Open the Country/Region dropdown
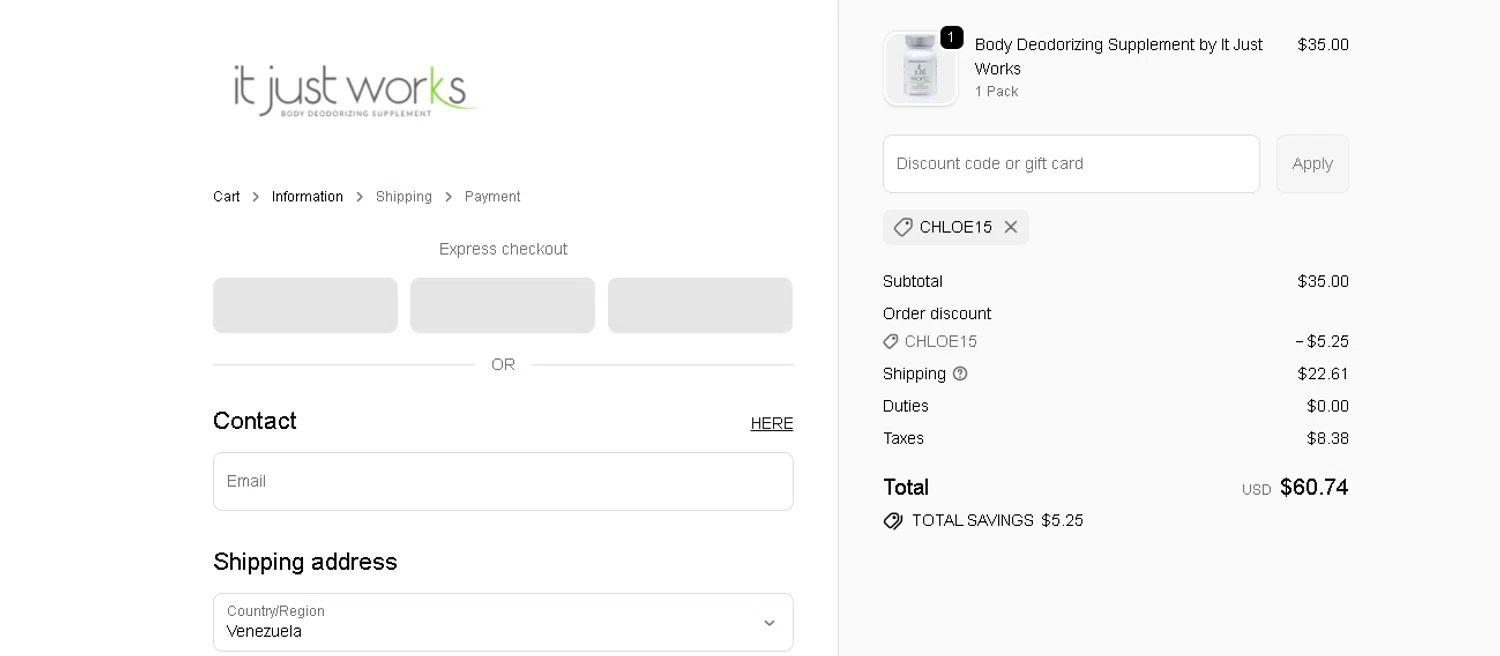The width and height of the screenshot is (1500, 656). [503, 622]
